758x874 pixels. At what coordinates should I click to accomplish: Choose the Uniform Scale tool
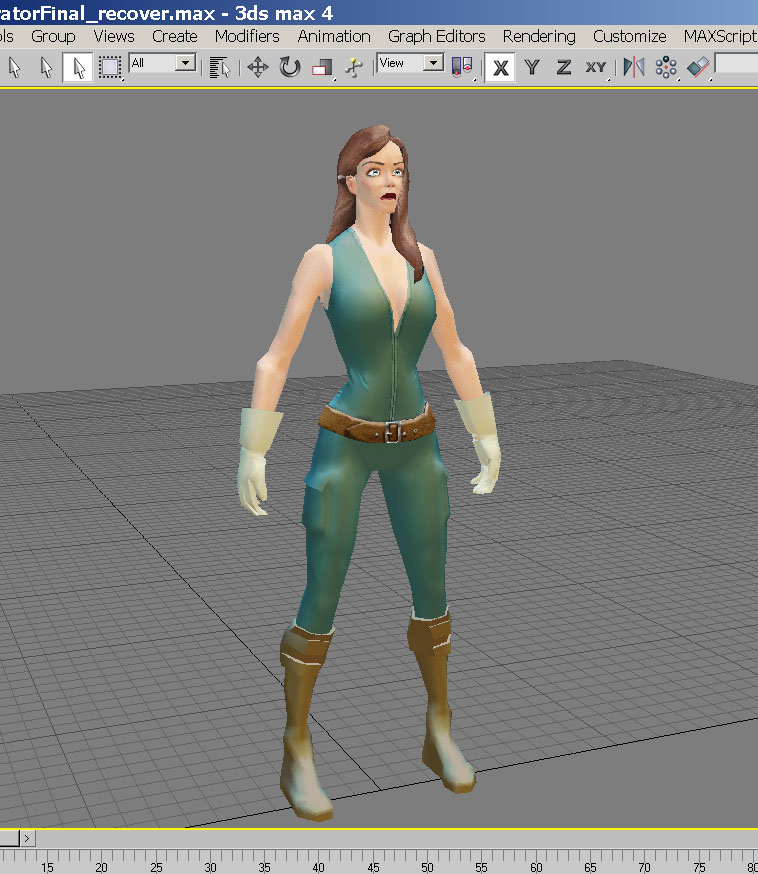click(x=321, y=67)
